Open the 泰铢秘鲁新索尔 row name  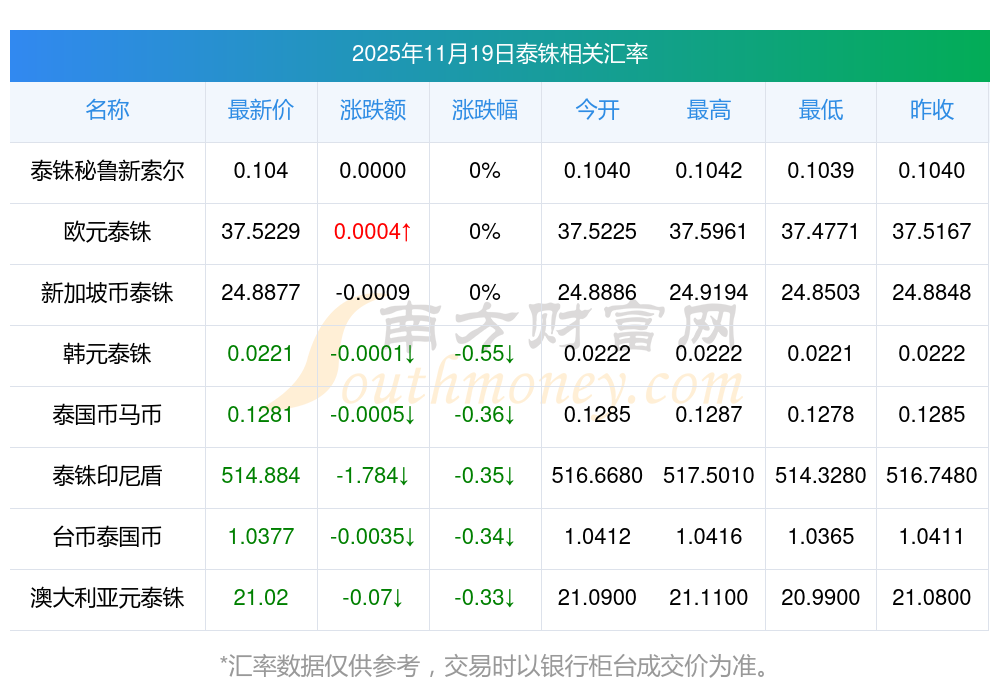(x=107, y=171)
